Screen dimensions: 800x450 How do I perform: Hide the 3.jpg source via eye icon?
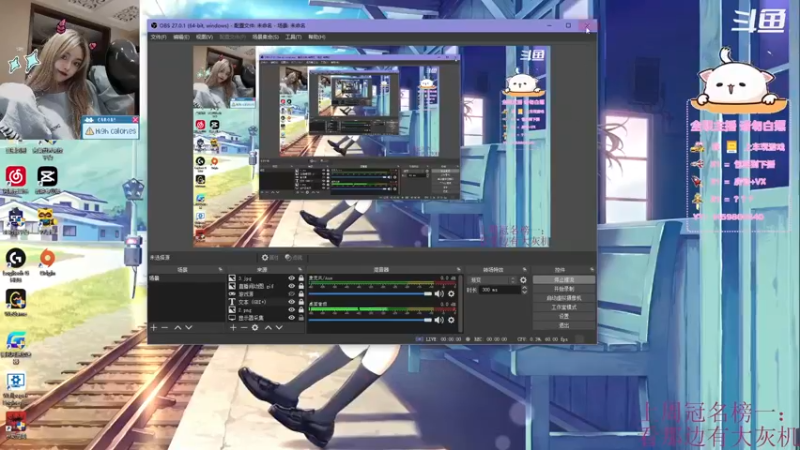[291, 279]
